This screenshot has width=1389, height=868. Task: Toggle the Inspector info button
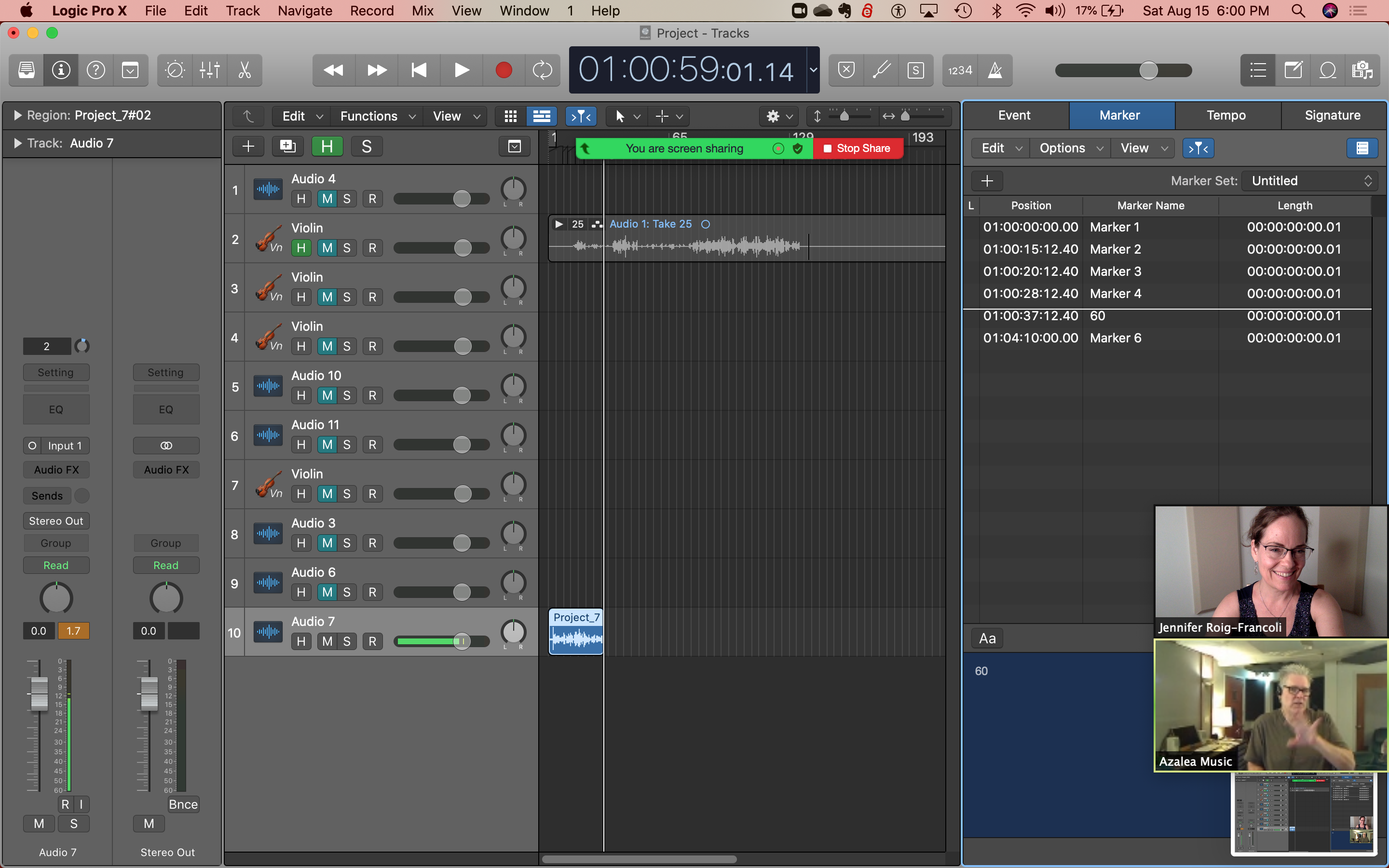coord(61,70)
